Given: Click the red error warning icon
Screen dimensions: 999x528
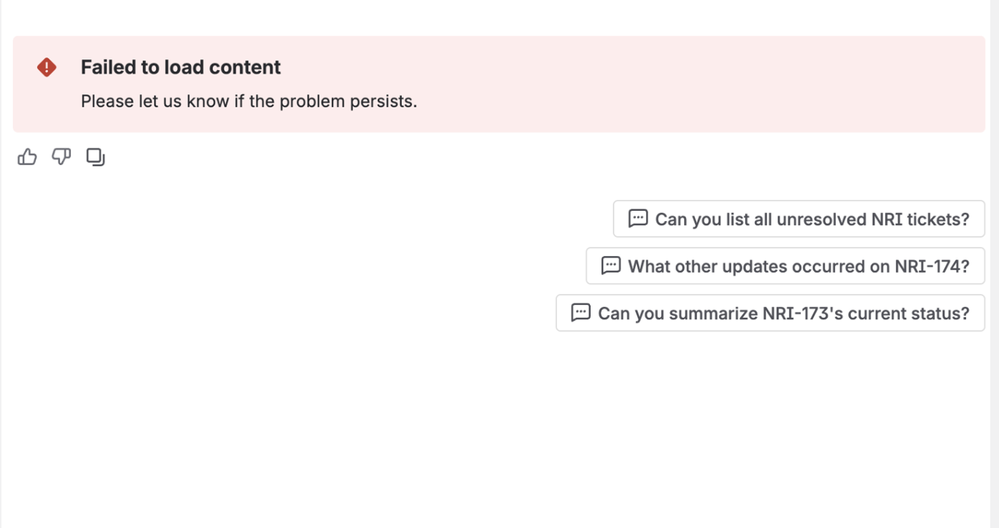Looking at the screenshot, I should 47,67.
